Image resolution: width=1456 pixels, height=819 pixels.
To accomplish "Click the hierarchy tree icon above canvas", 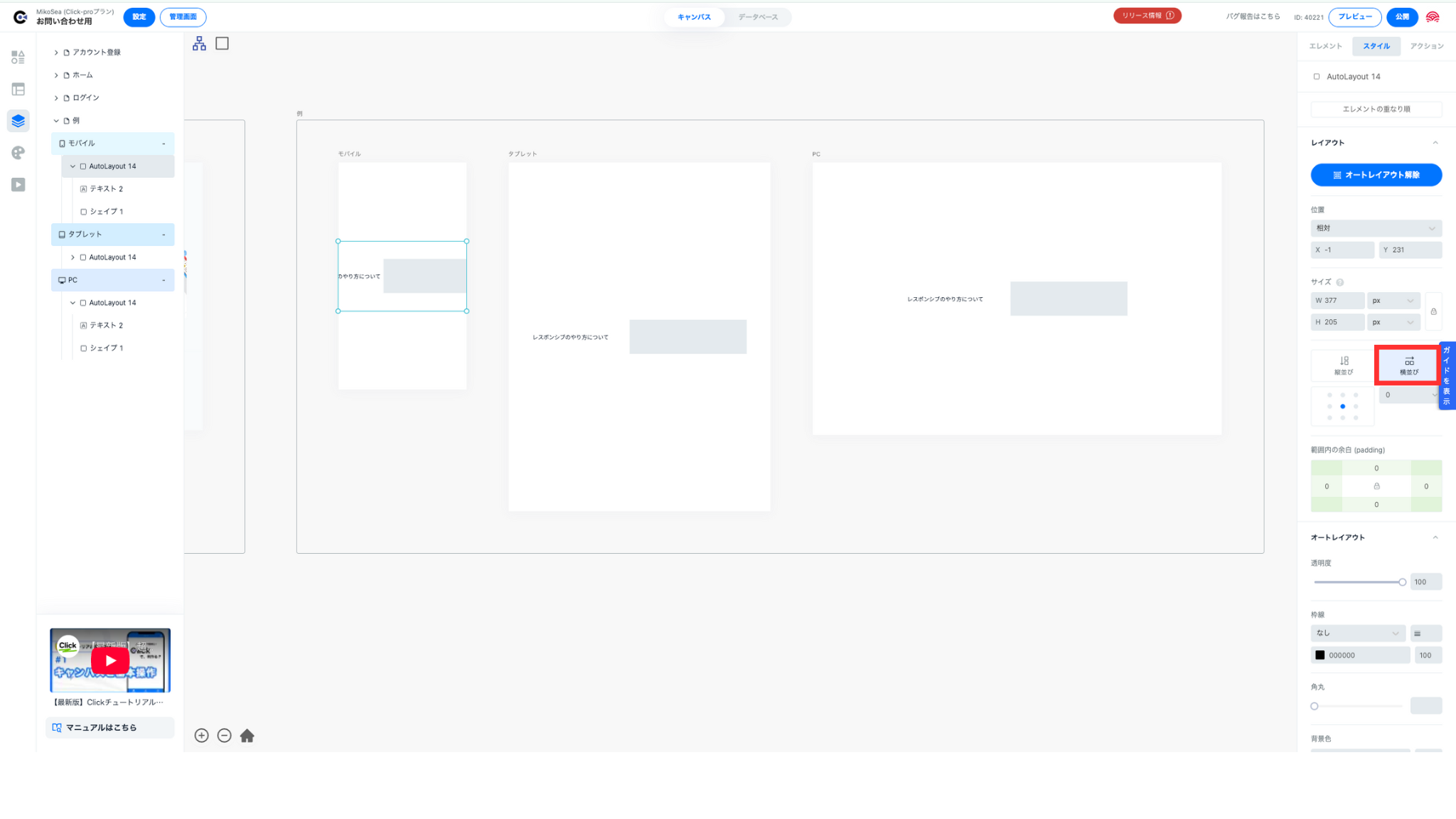I will [x=199, y=44].
